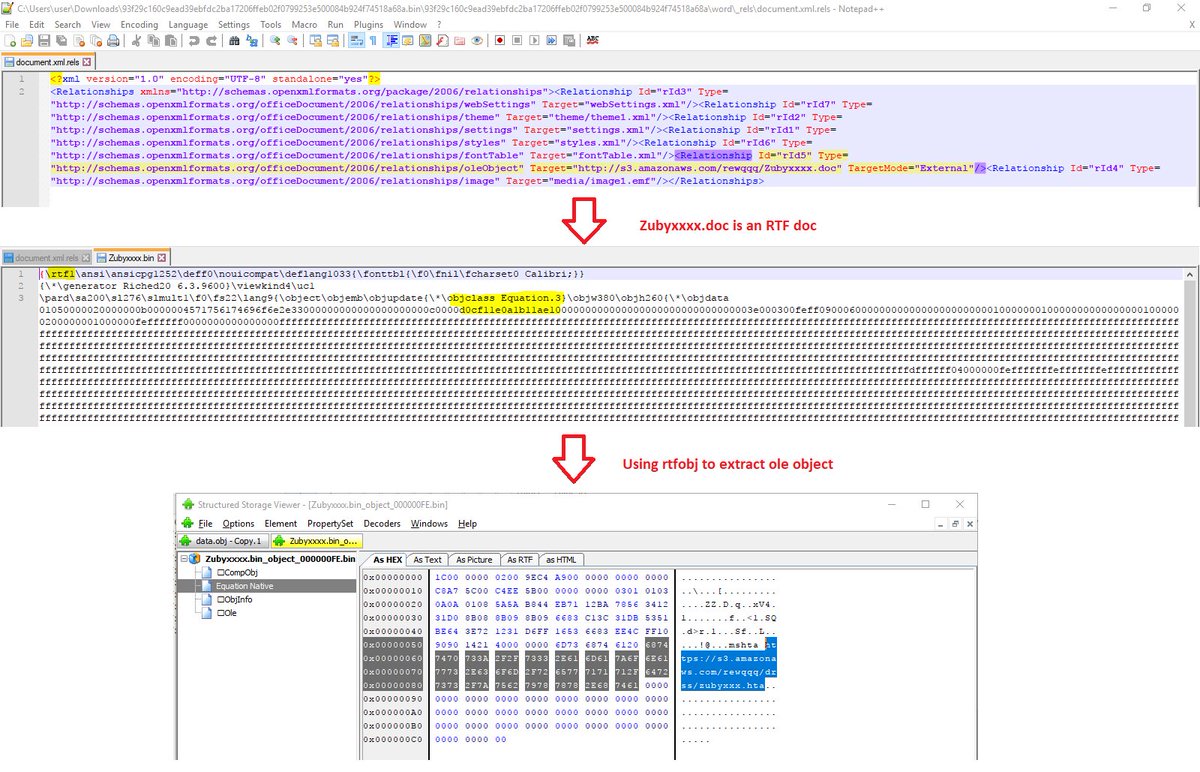The height and width of the screenshot is (772, 1200).
Task: Toggle file monitoring eye icon
Action: coord(476,40)
